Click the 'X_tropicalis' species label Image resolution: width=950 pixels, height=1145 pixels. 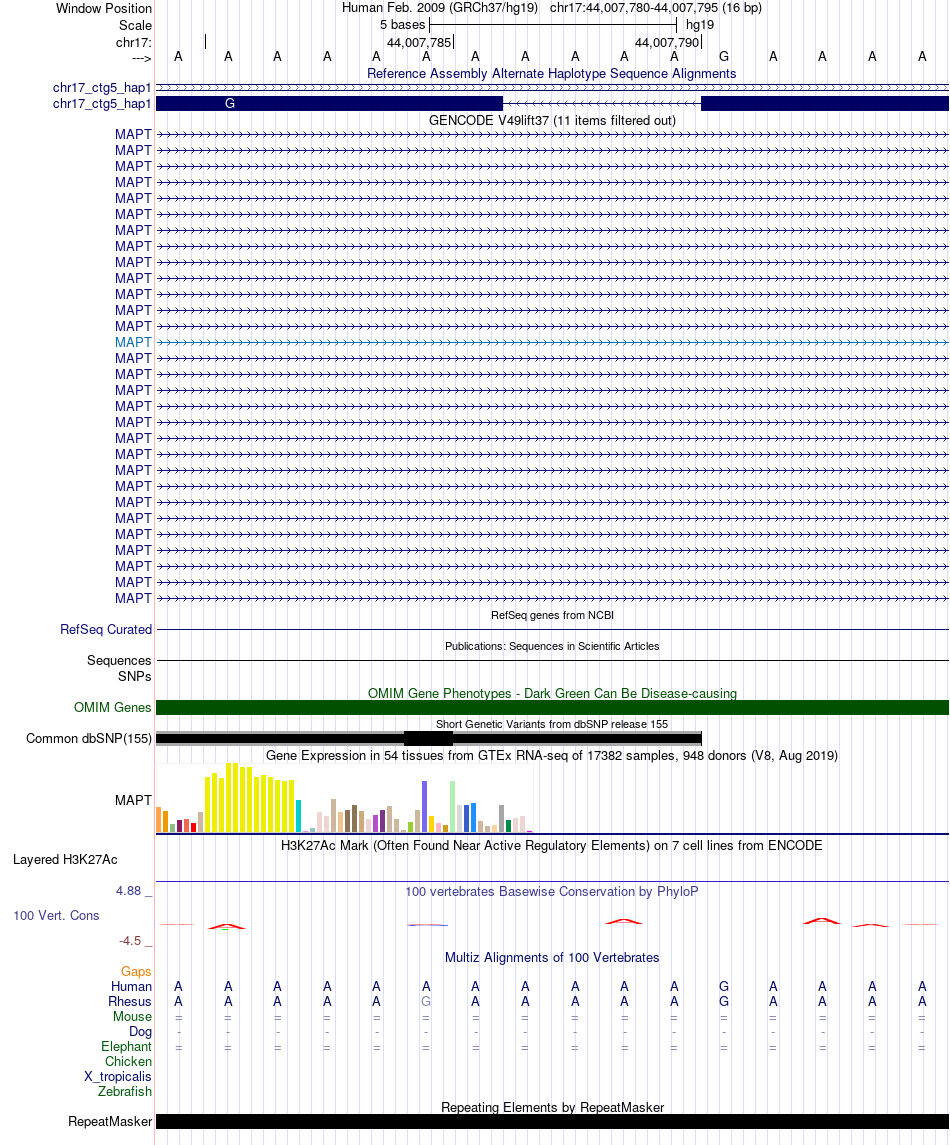point(118,1076)
